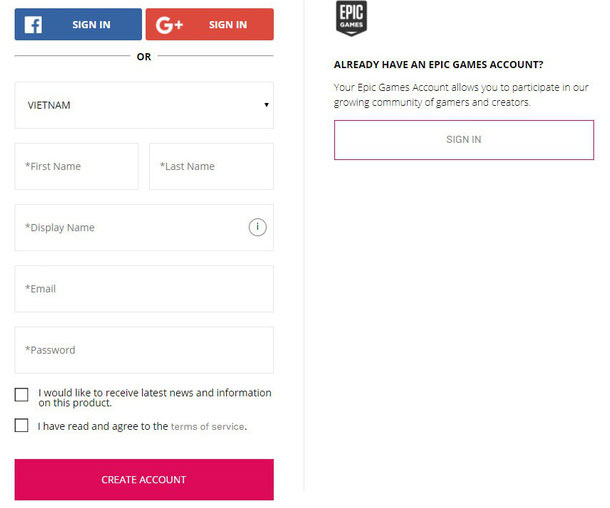Click the small arrow on the country selector
610x508 pixels.
[266, 105]
